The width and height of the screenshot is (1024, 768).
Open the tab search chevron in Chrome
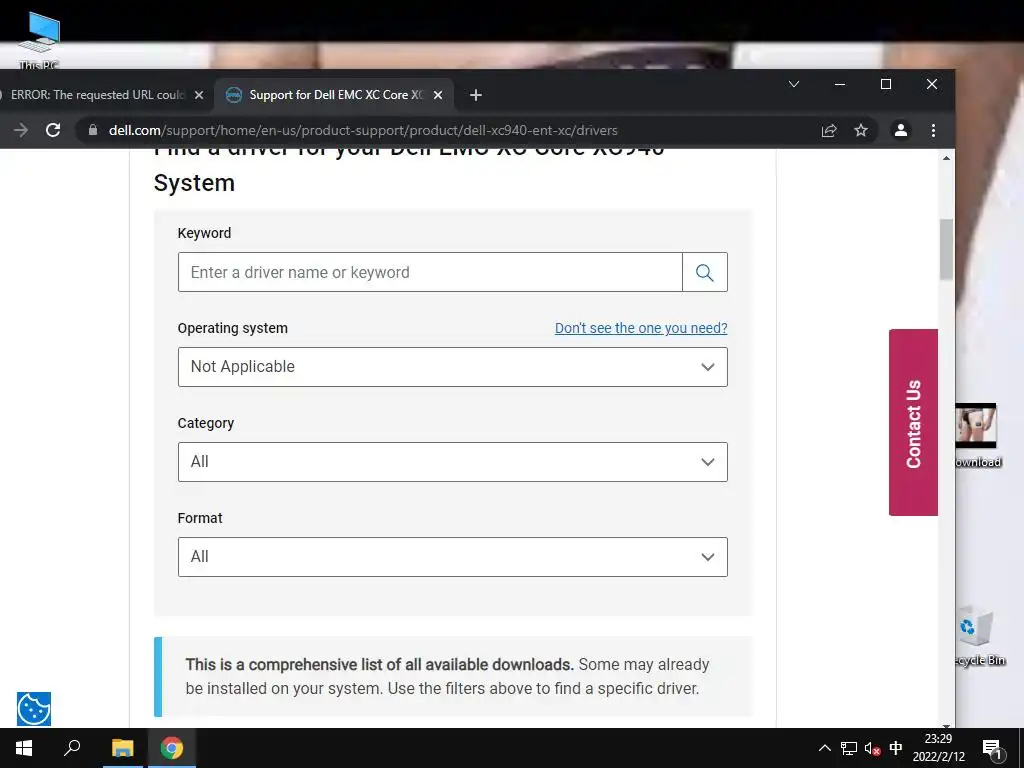point(794,84)
